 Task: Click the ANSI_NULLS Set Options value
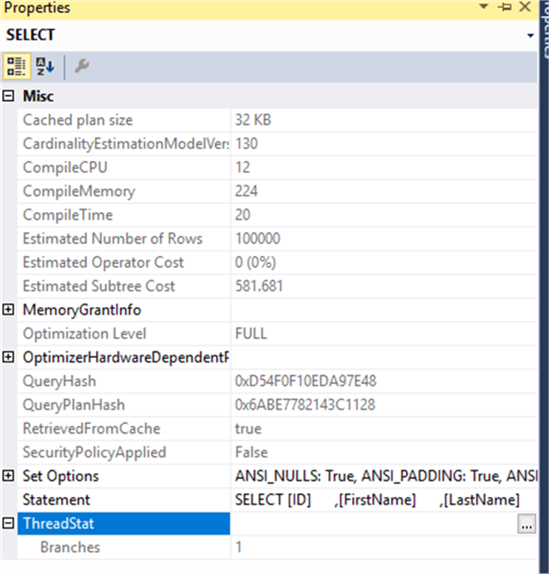point(386,476)
